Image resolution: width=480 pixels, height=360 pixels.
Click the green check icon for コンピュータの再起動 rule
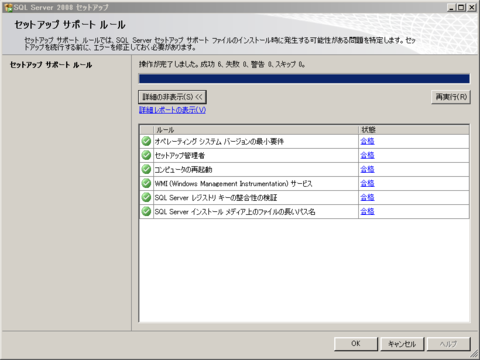click(146, 169)
